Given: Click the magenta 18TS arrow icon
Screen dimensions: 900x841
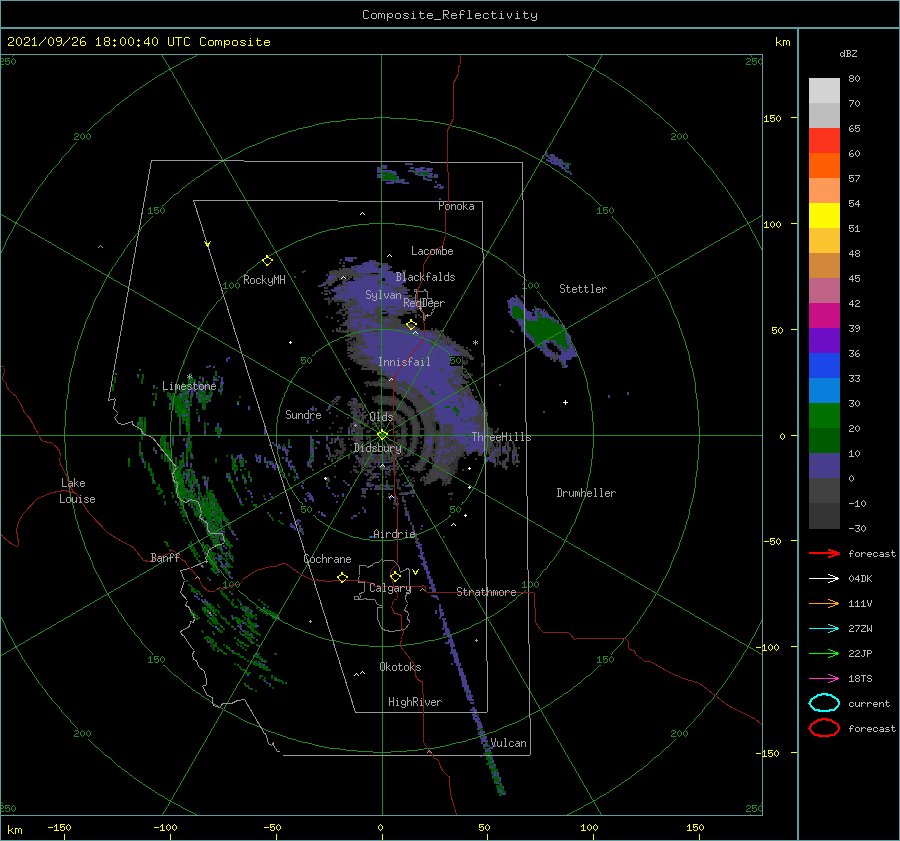Looking at the screenshot, I should [824, 679].
